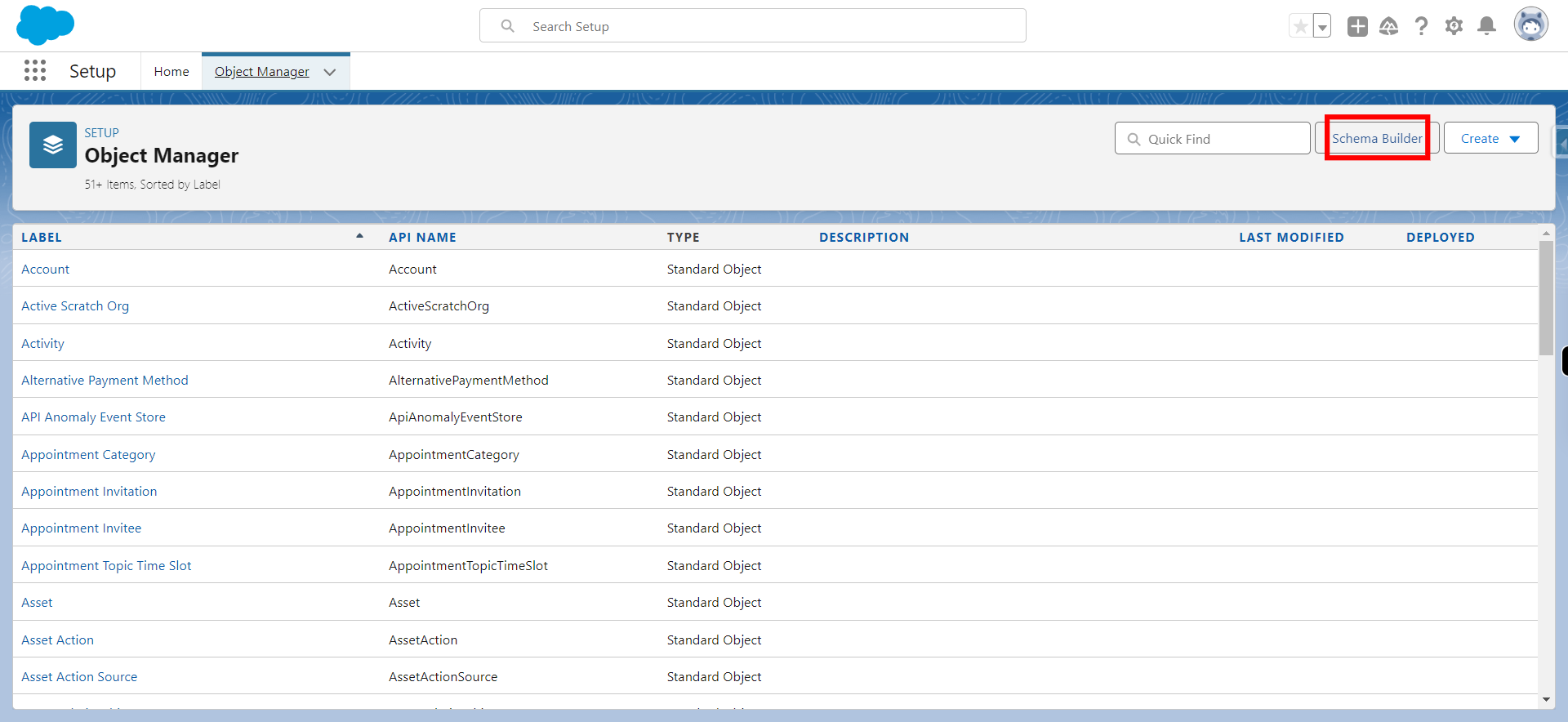
Task: Sort by the LAST MODIFIED column
Action: [x=1291, y=238]
